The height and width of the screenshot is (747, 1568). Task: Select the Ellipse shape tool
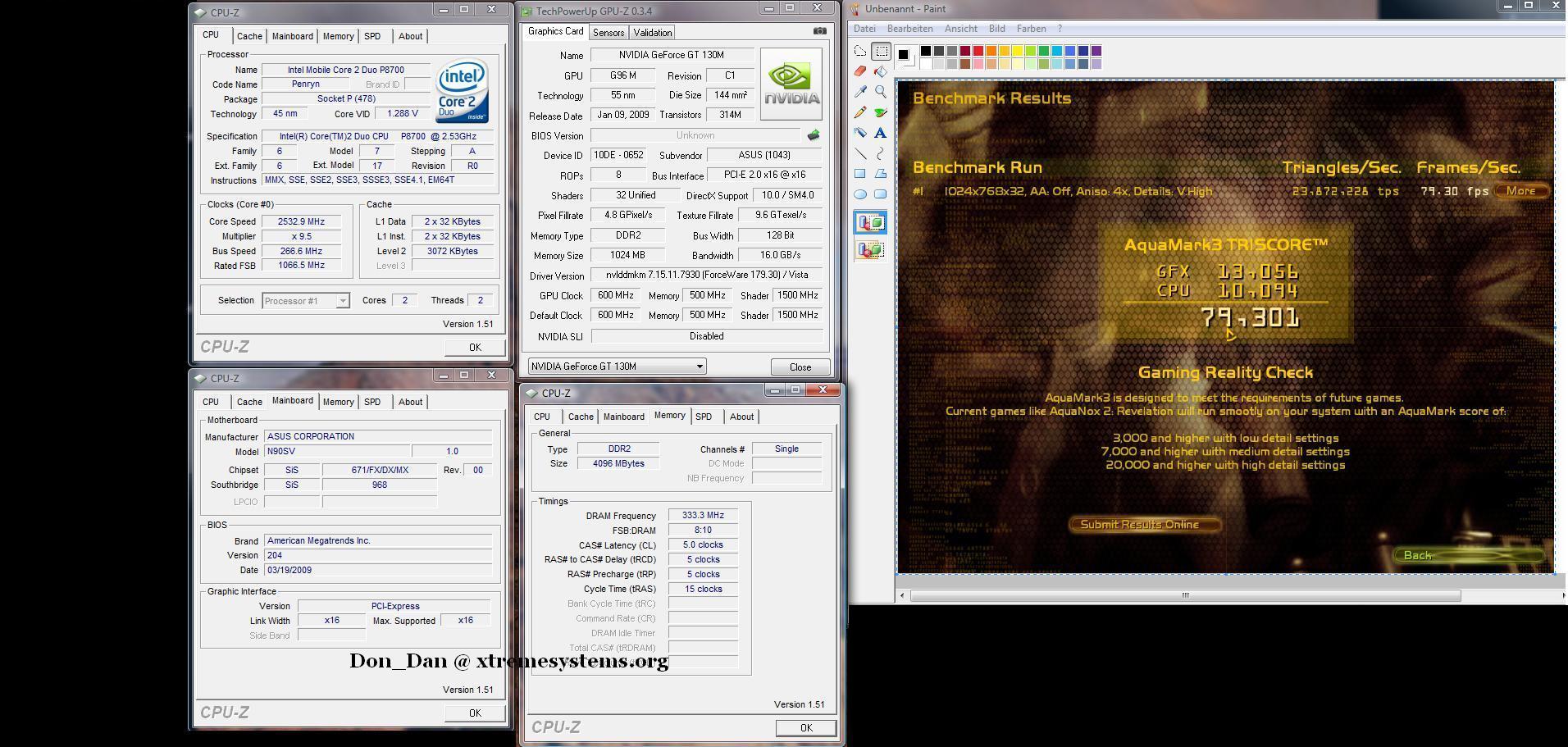click(860, 194)
